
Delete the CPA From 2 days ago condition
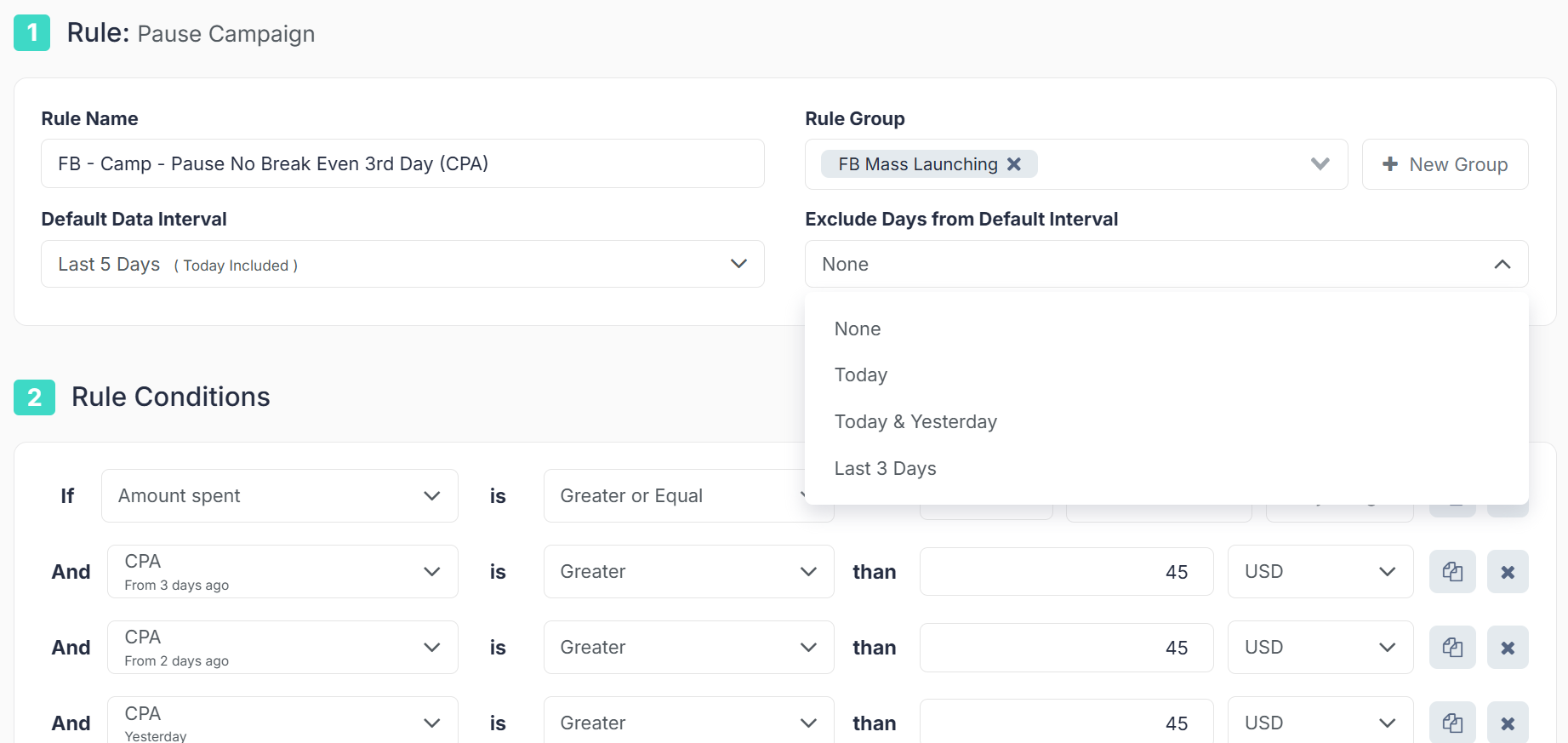[x=1508, y=648]
